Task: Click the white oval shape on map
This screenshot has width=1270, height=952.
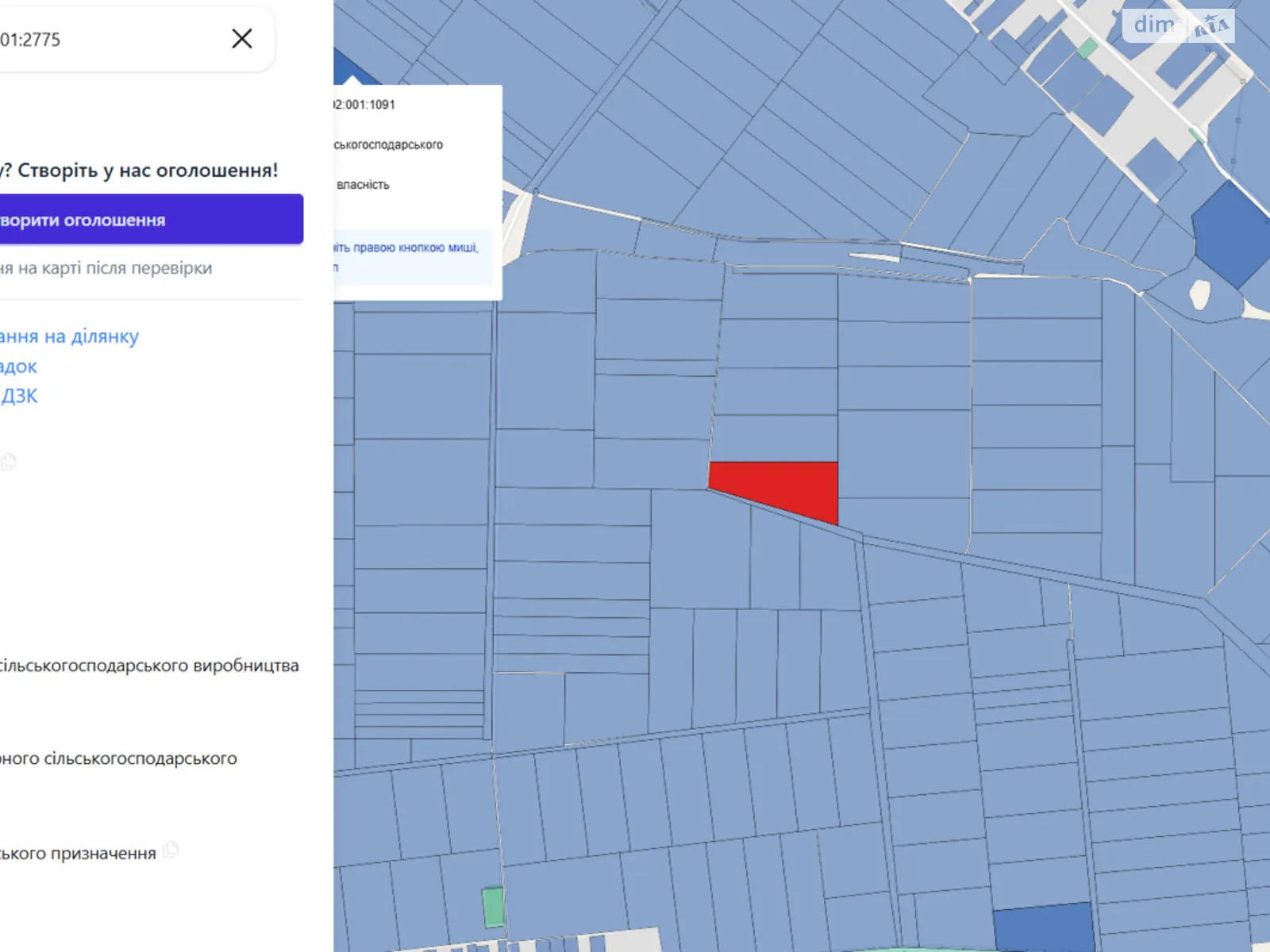Action: click(1199, 294)
